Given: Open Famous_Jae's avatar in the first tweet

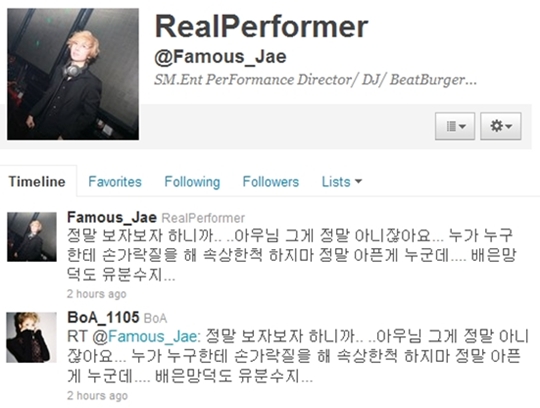Looking at the screenshot, I should coord(32,237).
